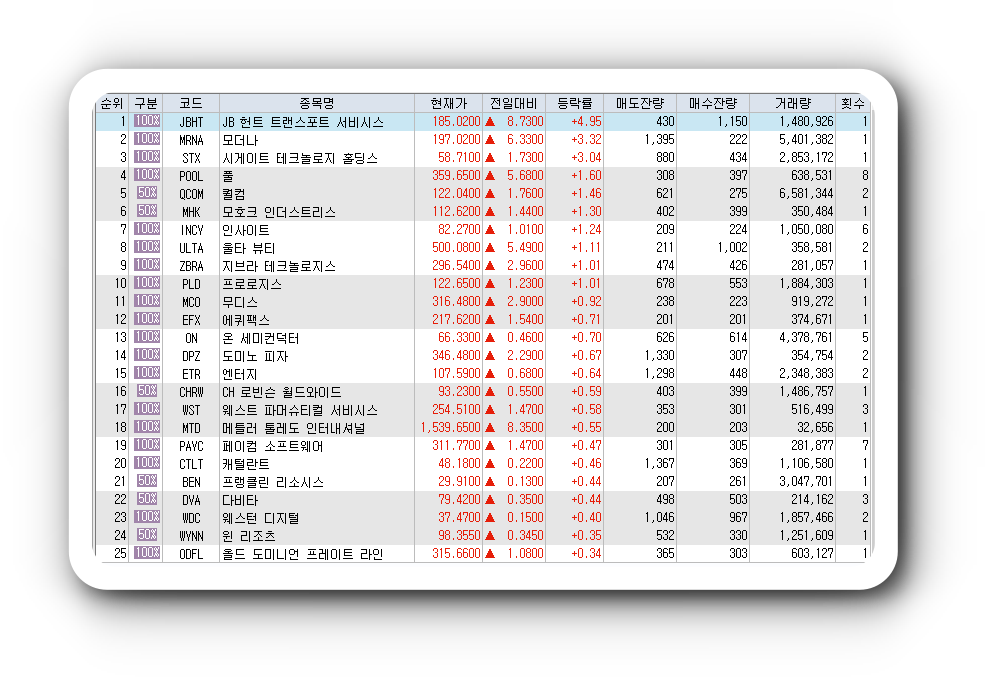Open stock name 엔터지
The width and height of the screenshot is (985, 677).
[x=240, y=374]
